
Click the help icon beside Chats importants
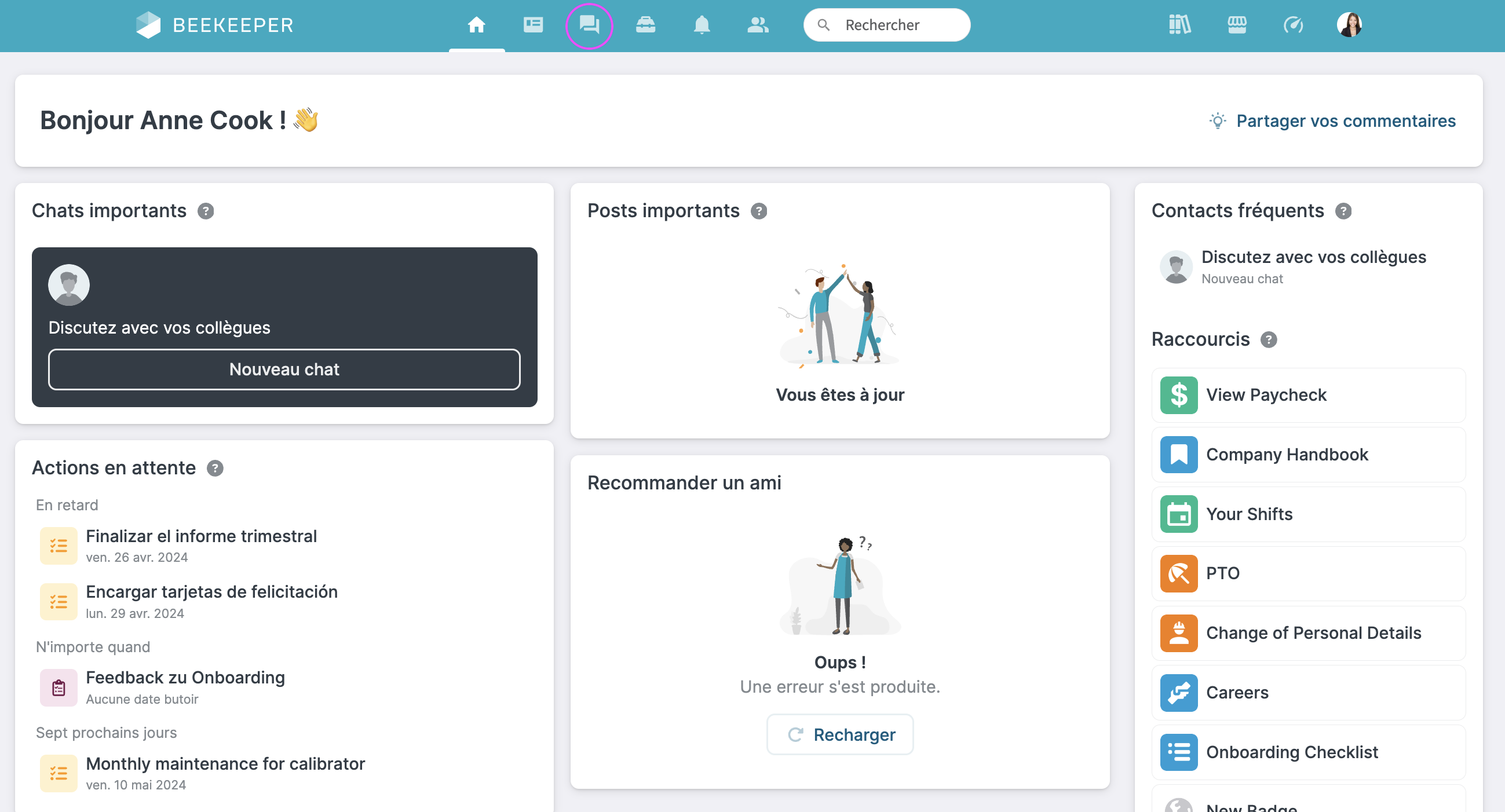[206, 211]
